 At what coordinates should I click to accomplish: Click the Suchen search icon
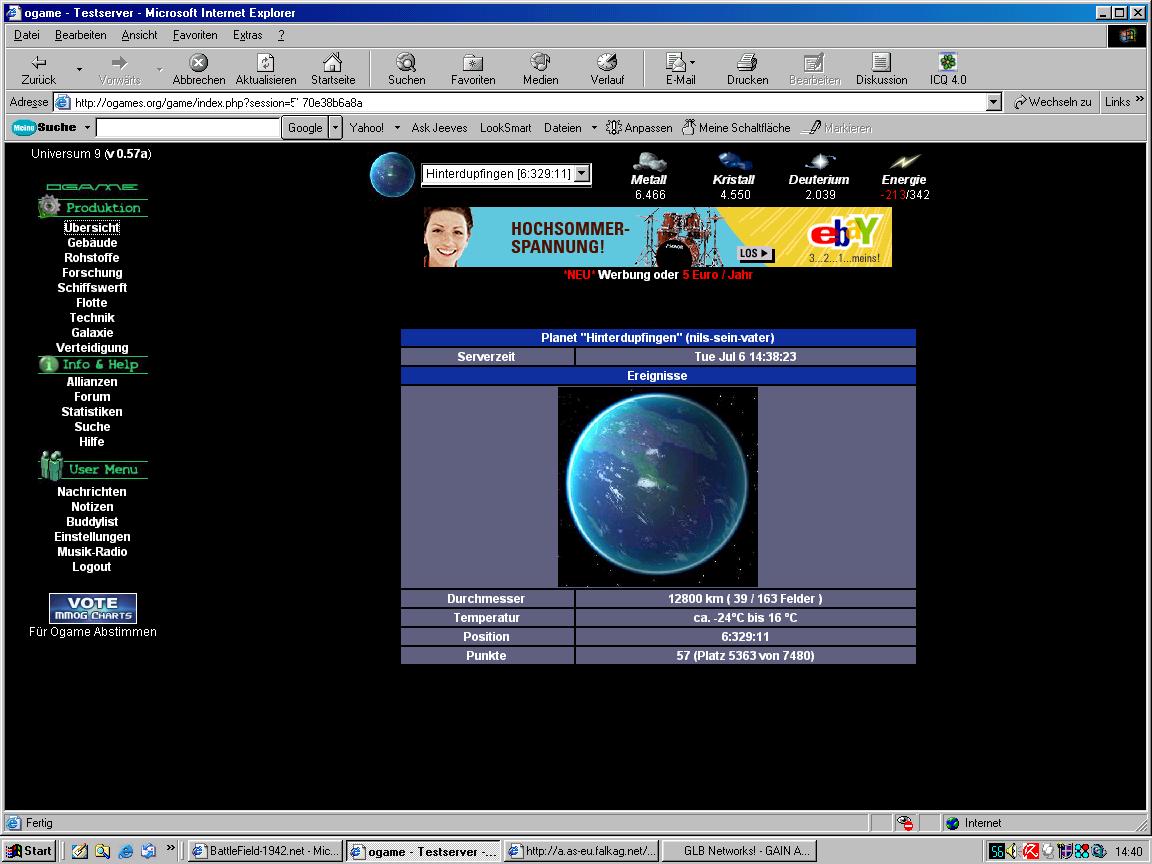[x=406, y=63]
